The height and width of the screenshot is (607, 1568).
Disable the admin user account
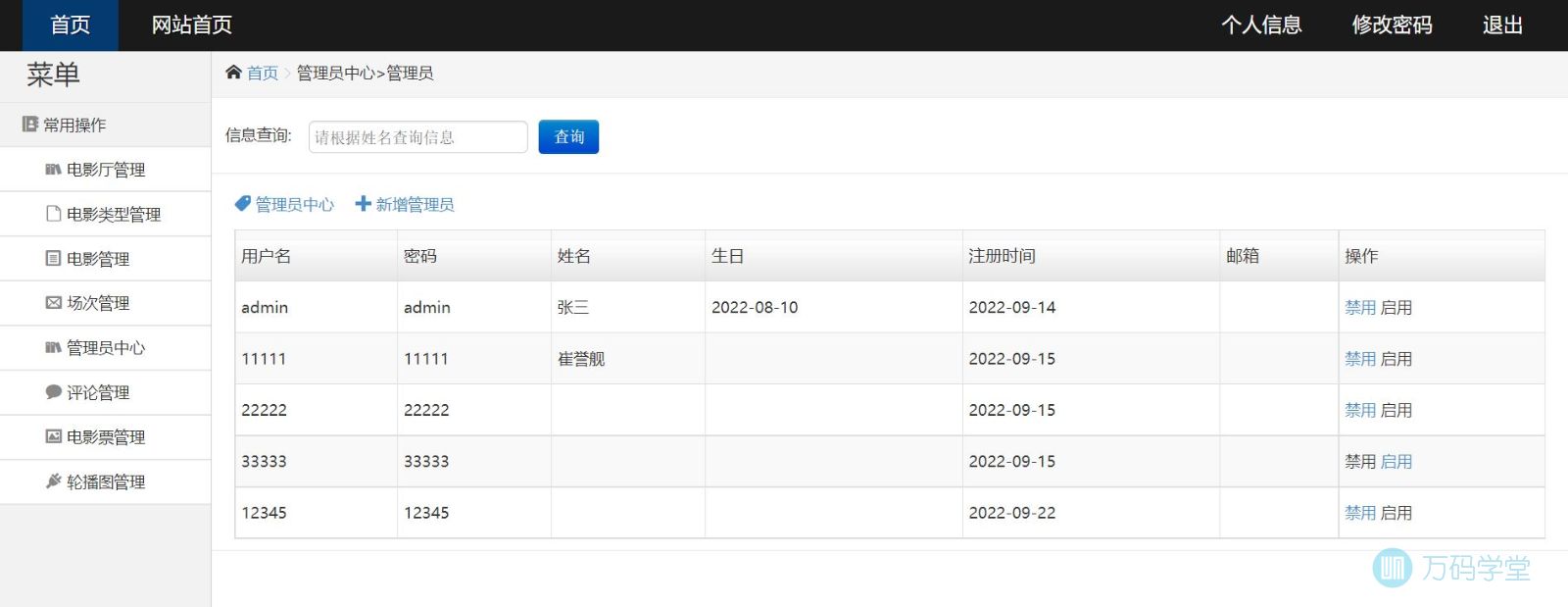pyautogui.click(x=1359, y=308)
